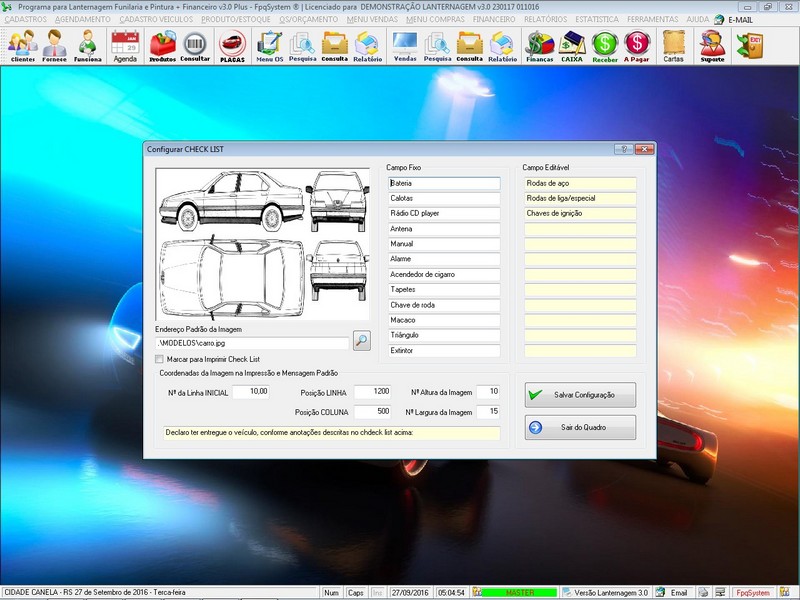Image resolution: width=800 pixels, height=600 pixels.
Task: Click the Suporte toolbar icon
Action: 712,45
